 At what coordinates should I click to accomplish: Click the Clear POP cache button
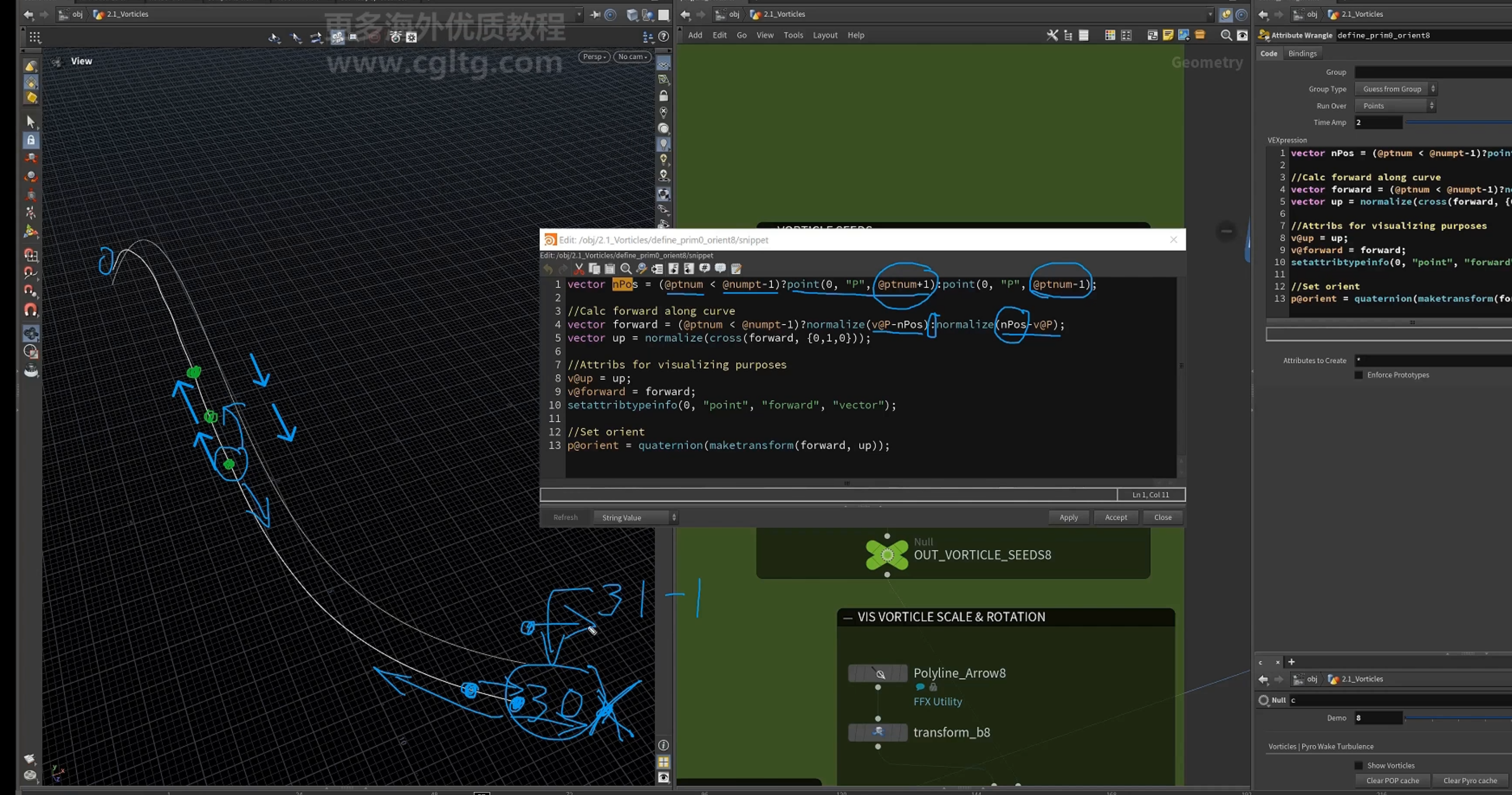click(x=1392, y=781)
